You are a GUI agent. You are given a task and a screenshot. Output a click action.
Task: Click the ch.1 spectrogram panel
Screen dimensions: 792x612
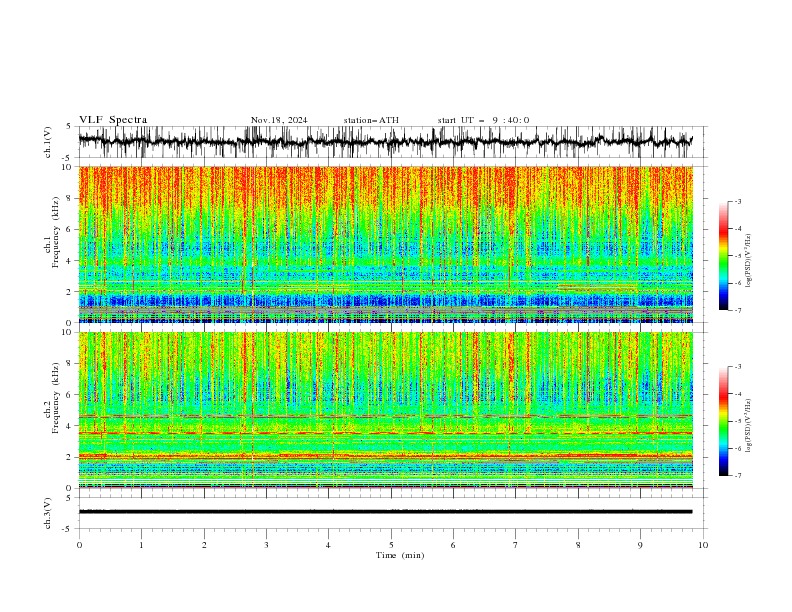(386, 244)
